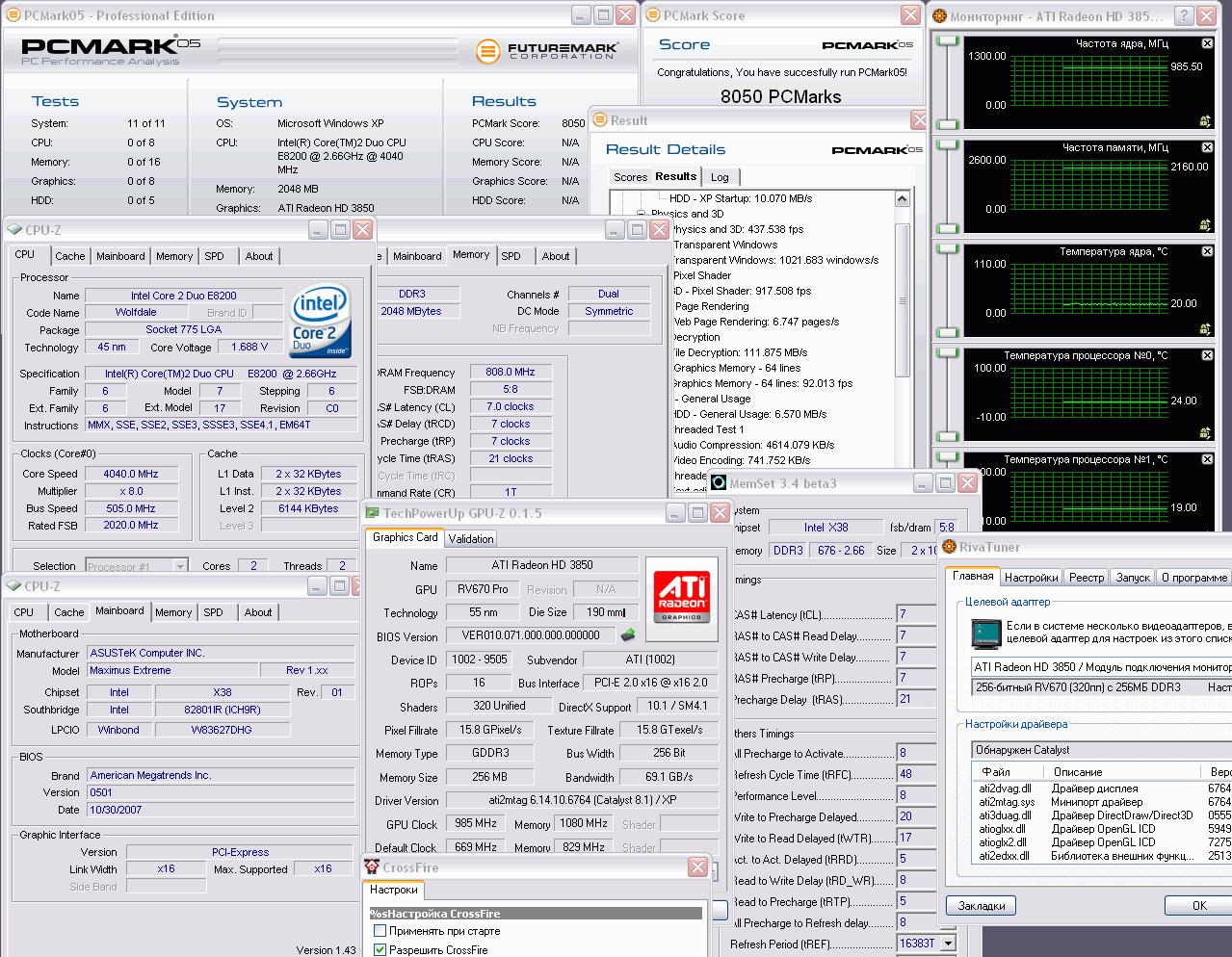Click the MemSet title bar icon
1232x957 pixels.
pyautogui.click(x=719, y=483)
